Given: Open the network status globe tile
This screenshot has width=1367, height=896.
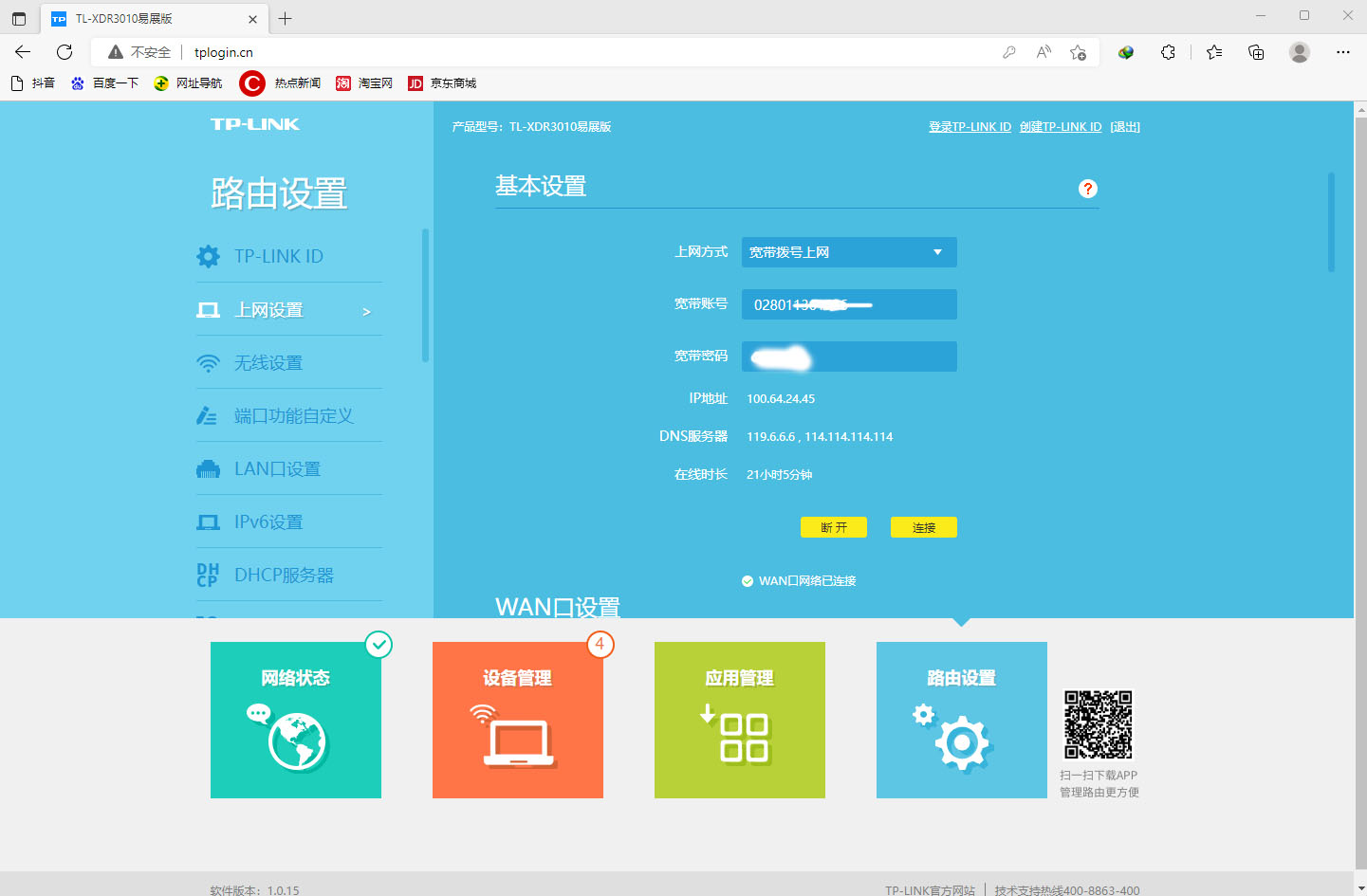Looking at the screenshot, I should click(x=296, y=720).
